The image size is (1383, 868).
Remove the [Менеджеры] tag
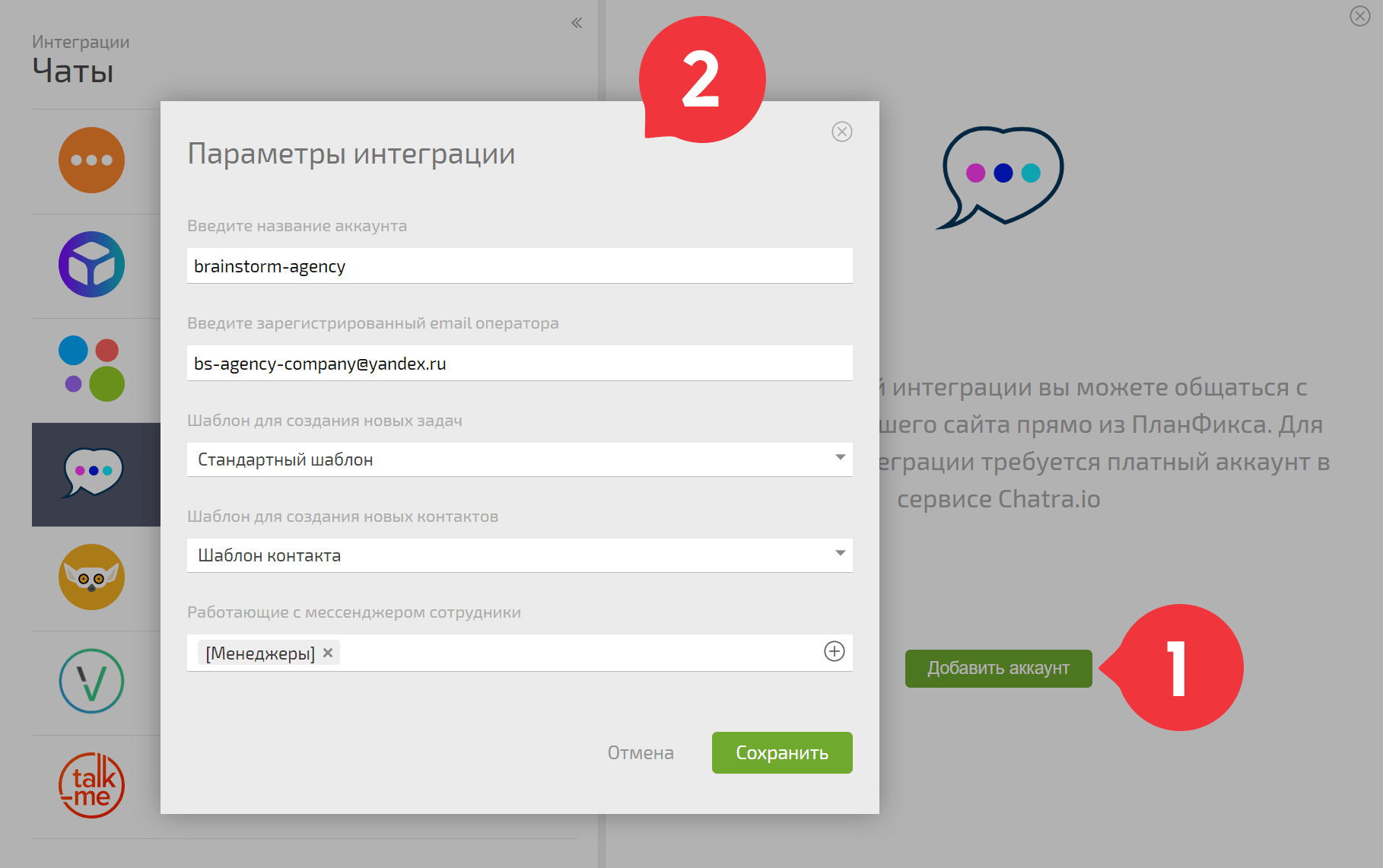pyautogui.click(x=328, y=653)
